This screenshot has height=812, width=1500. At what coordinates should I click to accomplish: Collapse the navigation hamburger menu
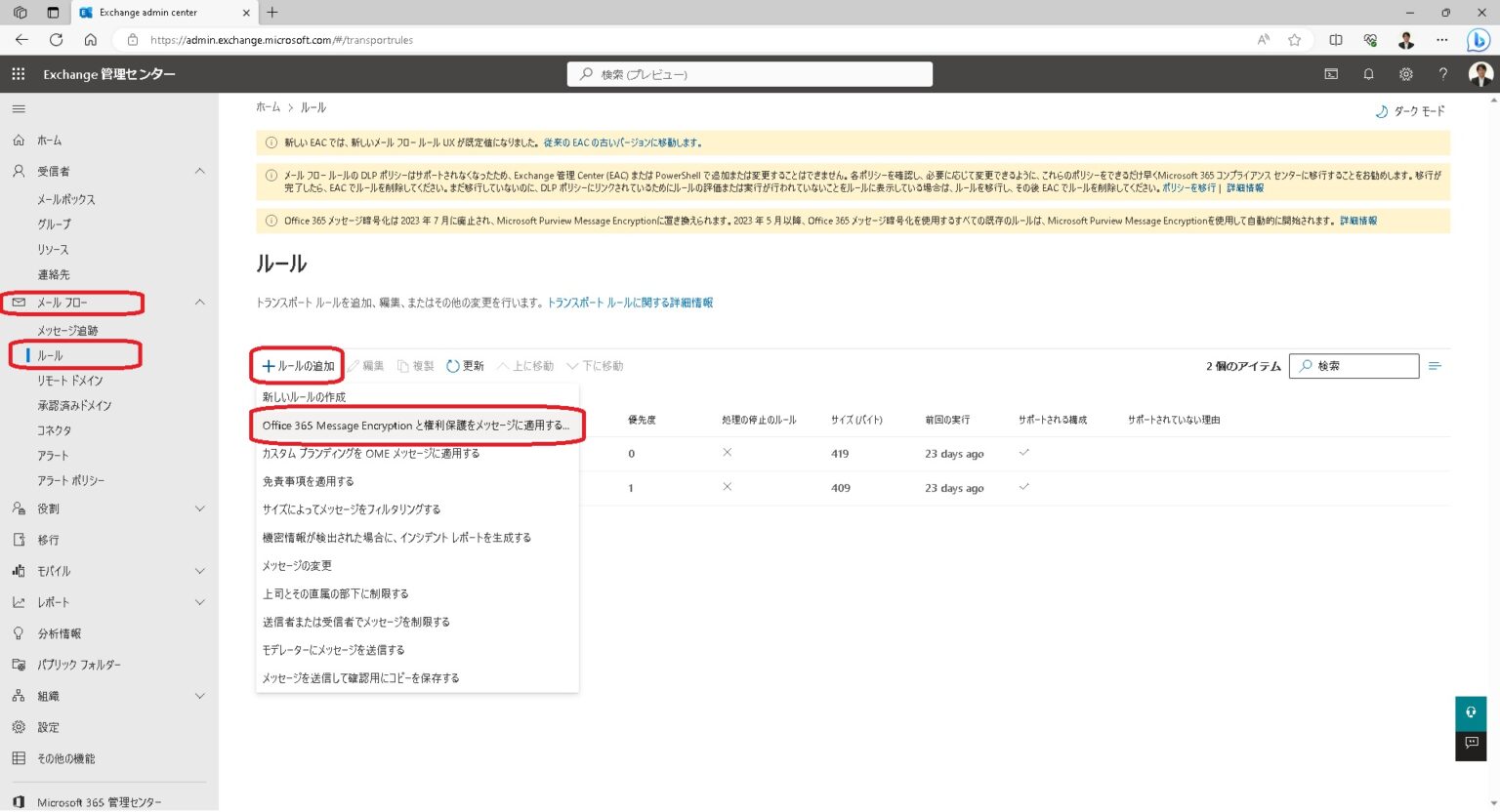click(x=19, y=109)
